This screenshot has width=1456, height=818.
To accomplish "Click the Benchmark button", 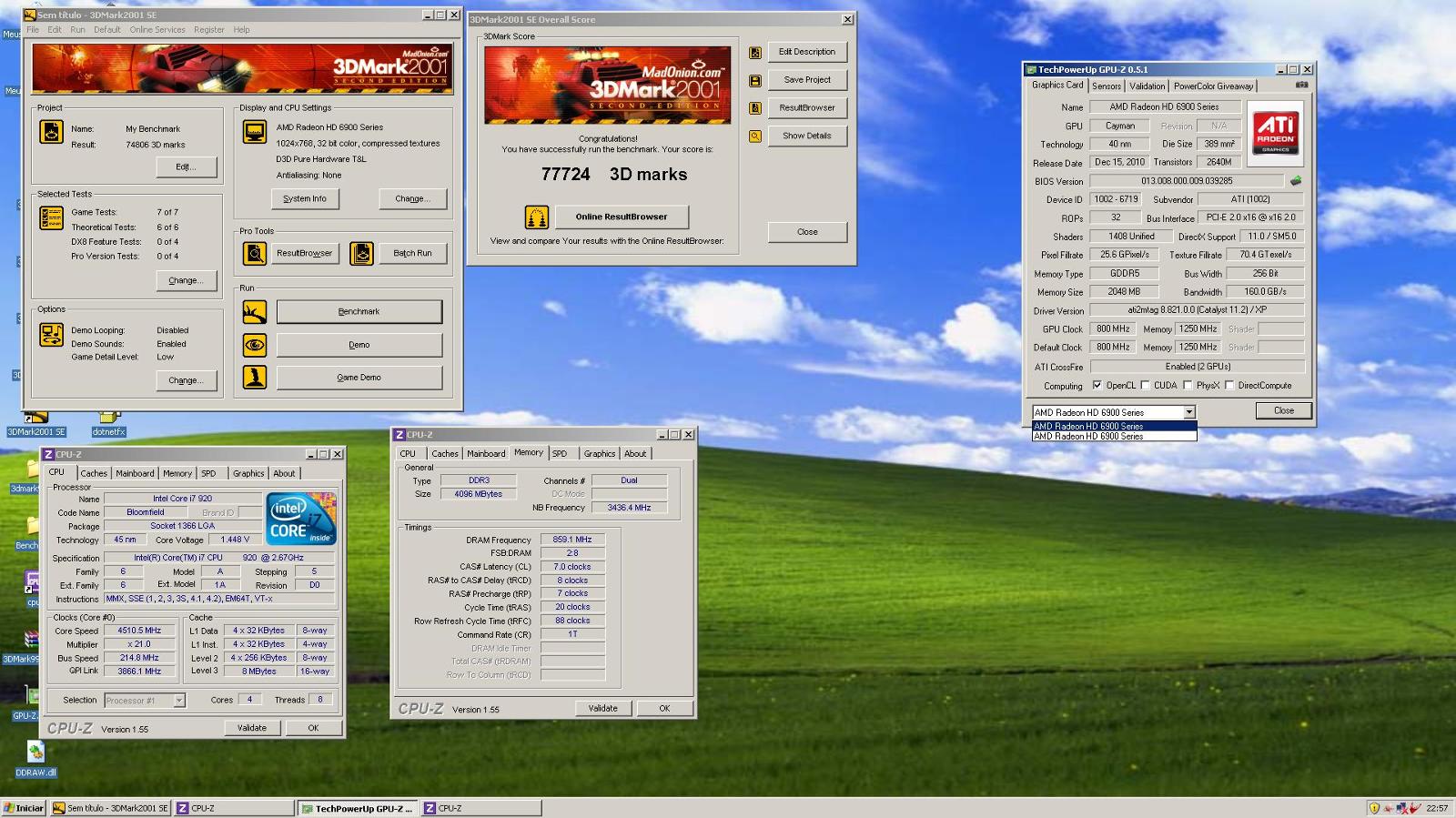I will 359,311.
